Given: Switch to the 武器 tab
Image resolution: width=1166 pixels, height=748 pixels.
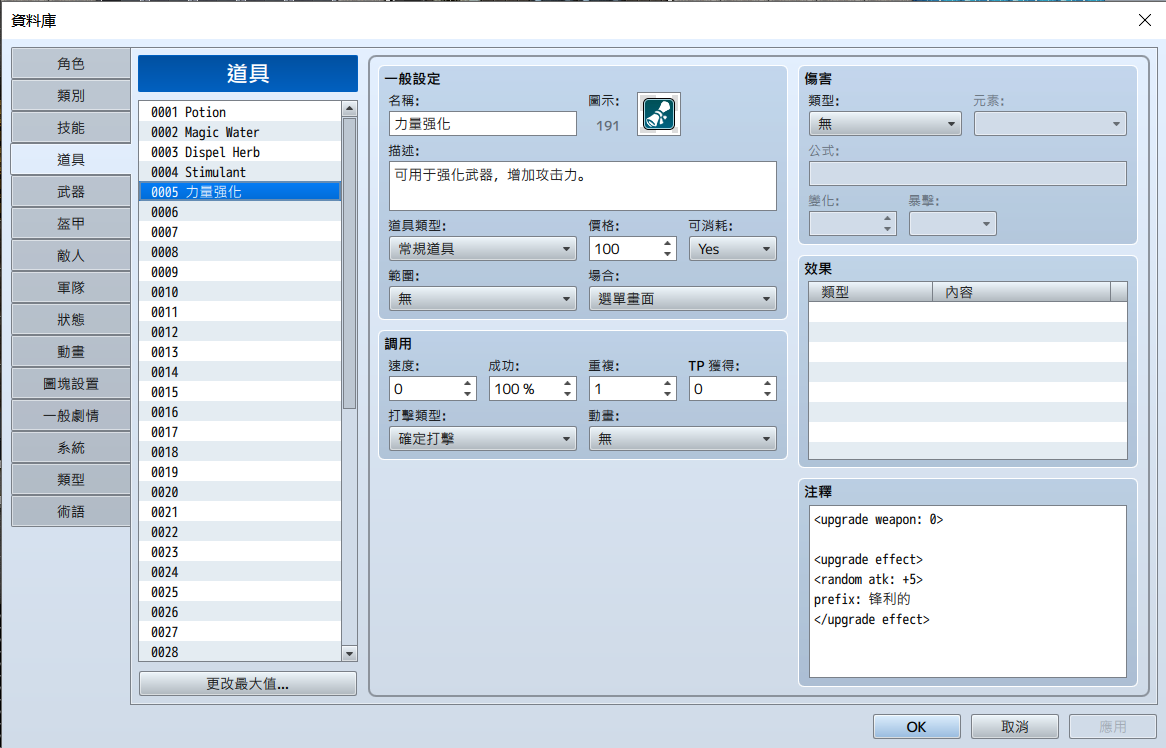Looking at the screenshot, I should pyautogui.click(x=71, y=192).
